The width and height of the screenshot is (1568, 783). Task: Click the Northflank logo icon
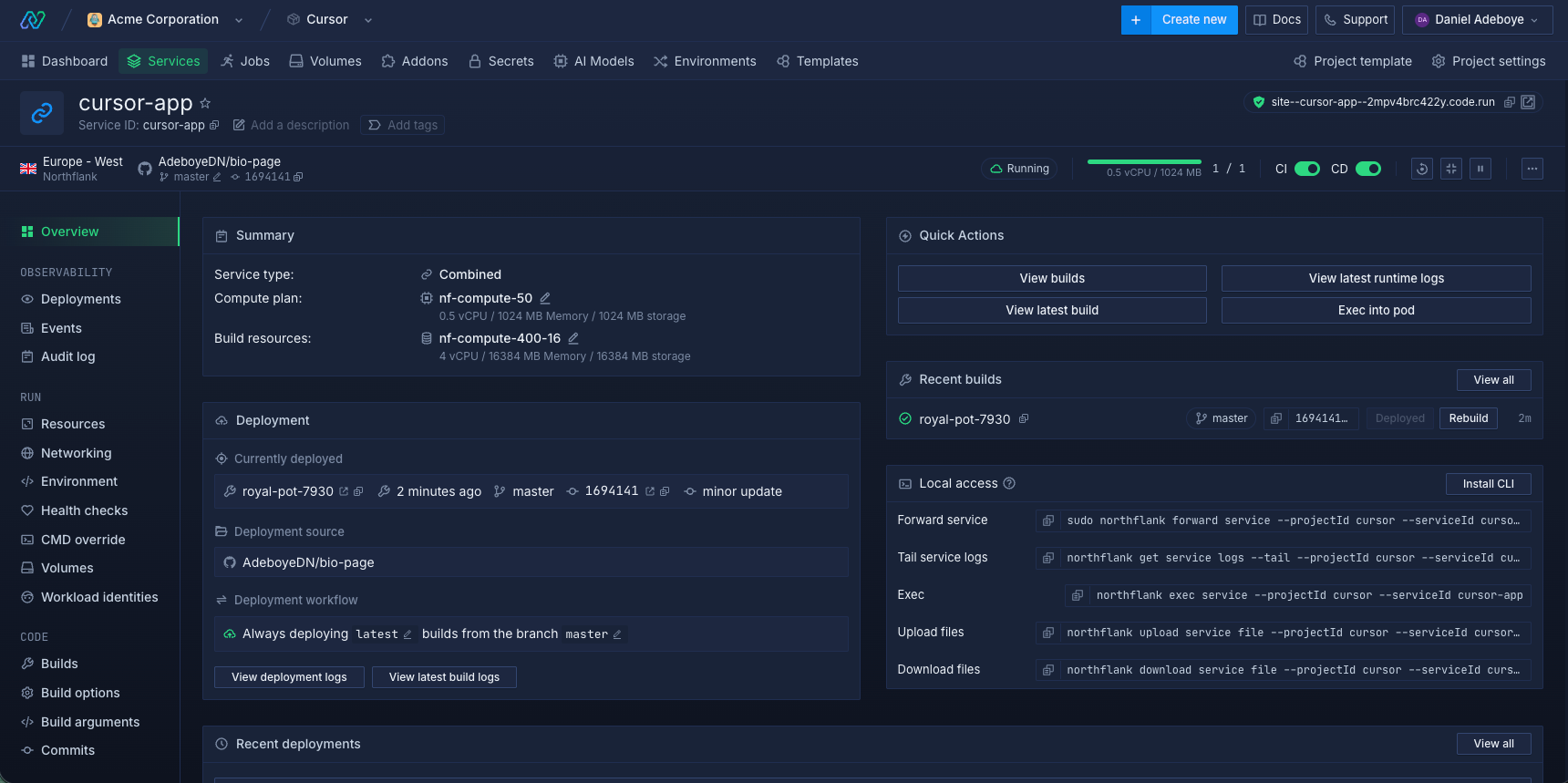click(x=33, y=19)
